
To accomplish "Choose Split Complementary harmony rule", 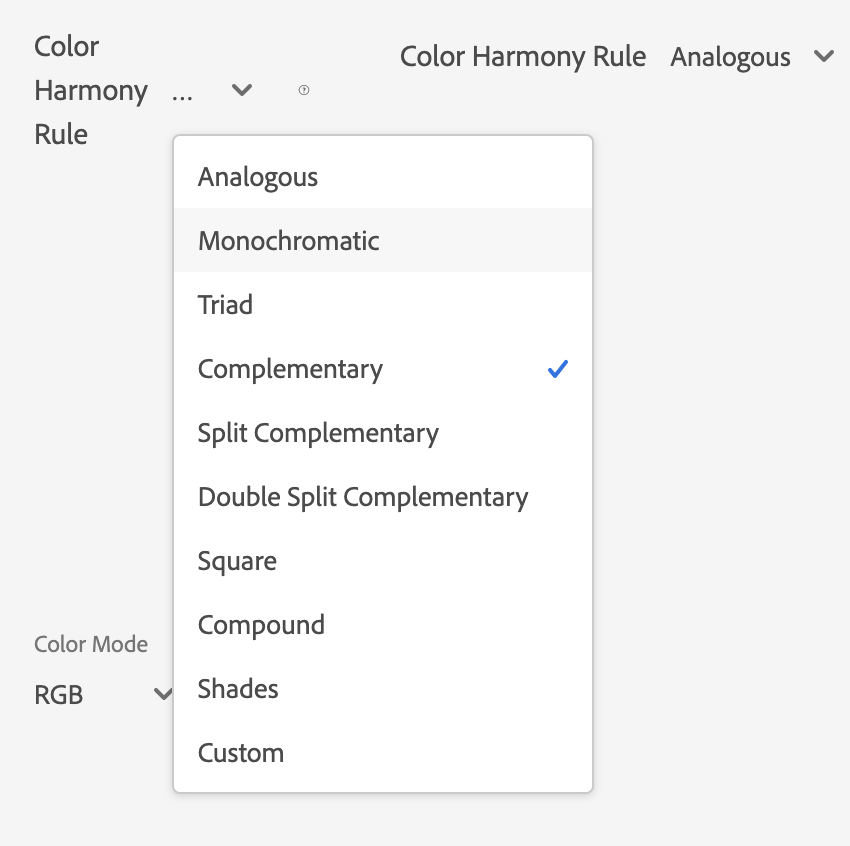I will coord(318,433).
